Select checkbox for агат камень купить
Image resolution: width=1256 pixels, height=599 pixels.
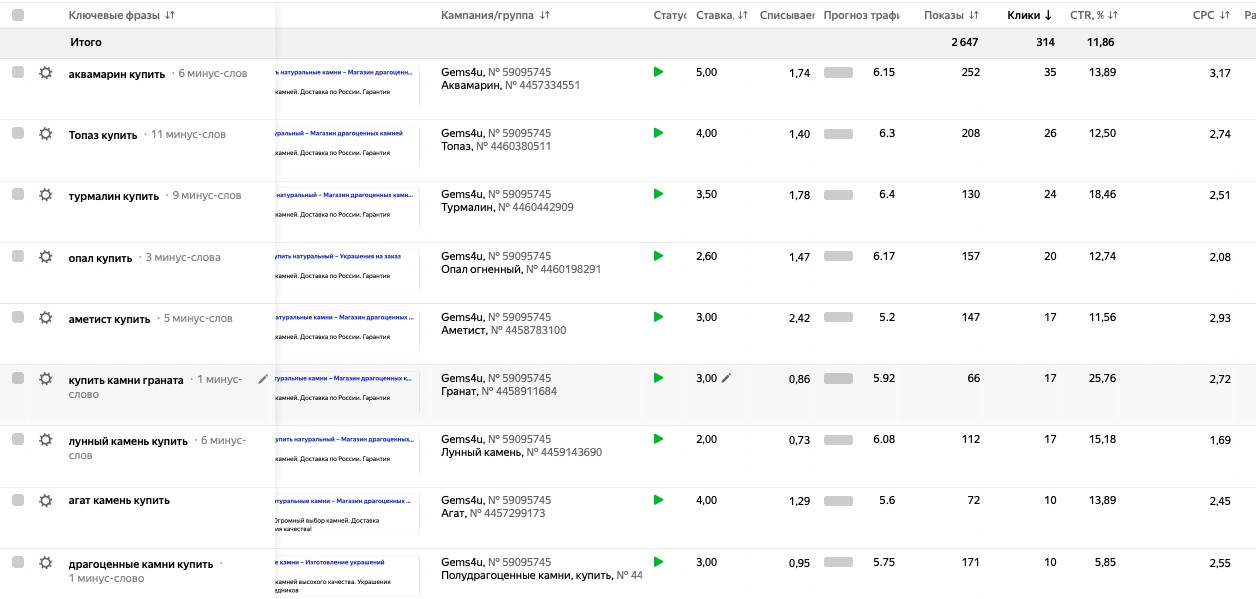[18, 500]
